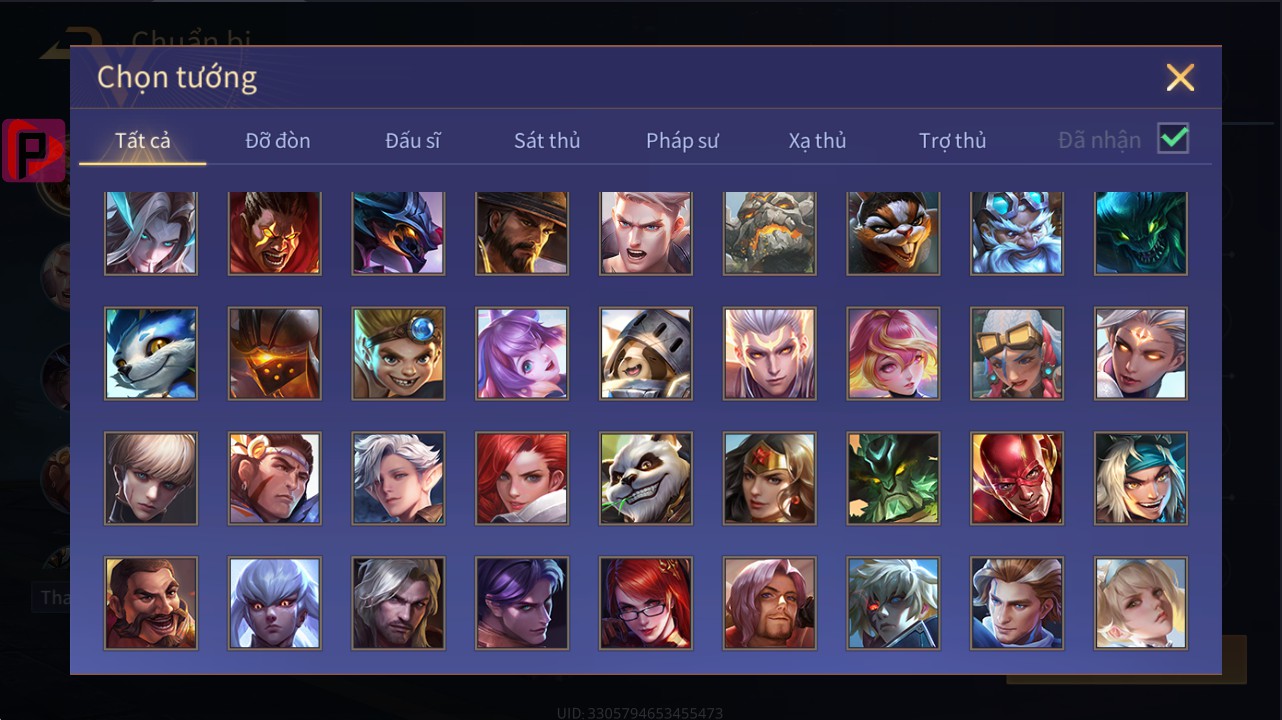Close the Chọn tướng dialog
Image resolution: width=1282 pixels, height=720 pixels.
1180,77
